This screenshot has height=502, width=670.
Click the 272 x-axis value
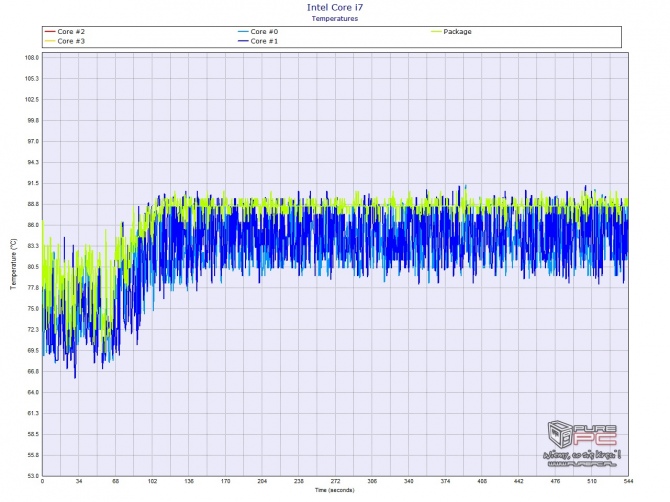pyautogui.click(x=335, y=481)
